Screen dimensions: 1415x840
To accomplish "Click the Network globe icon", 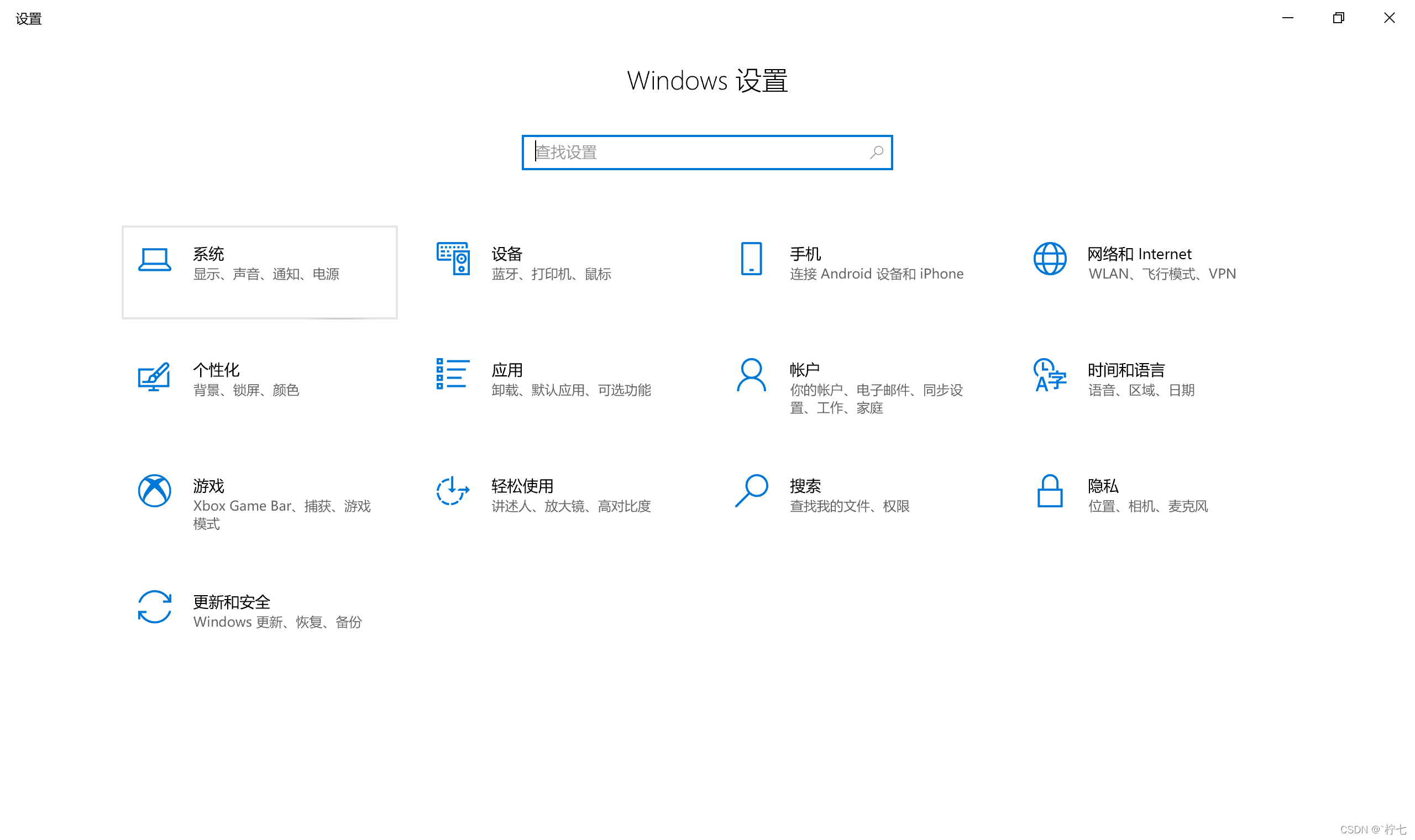I will [x=1050, y=259].
